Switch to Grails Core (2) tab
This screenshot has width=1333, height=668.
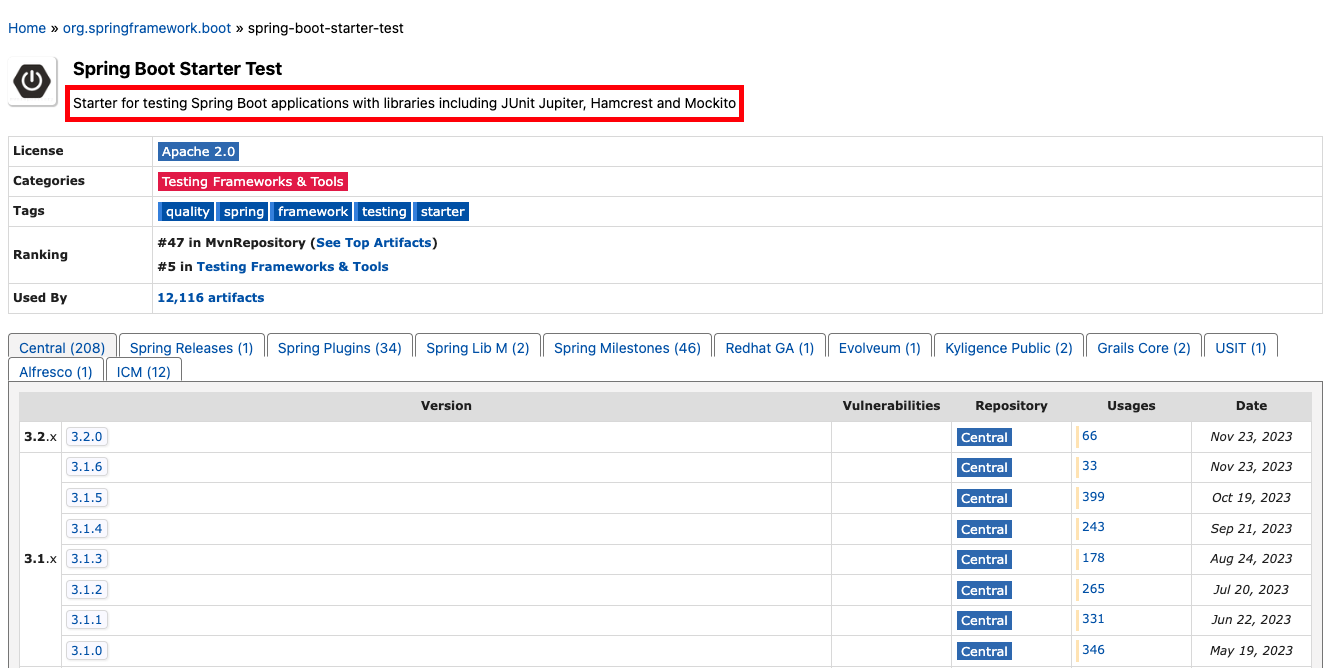coord(1144,347)
